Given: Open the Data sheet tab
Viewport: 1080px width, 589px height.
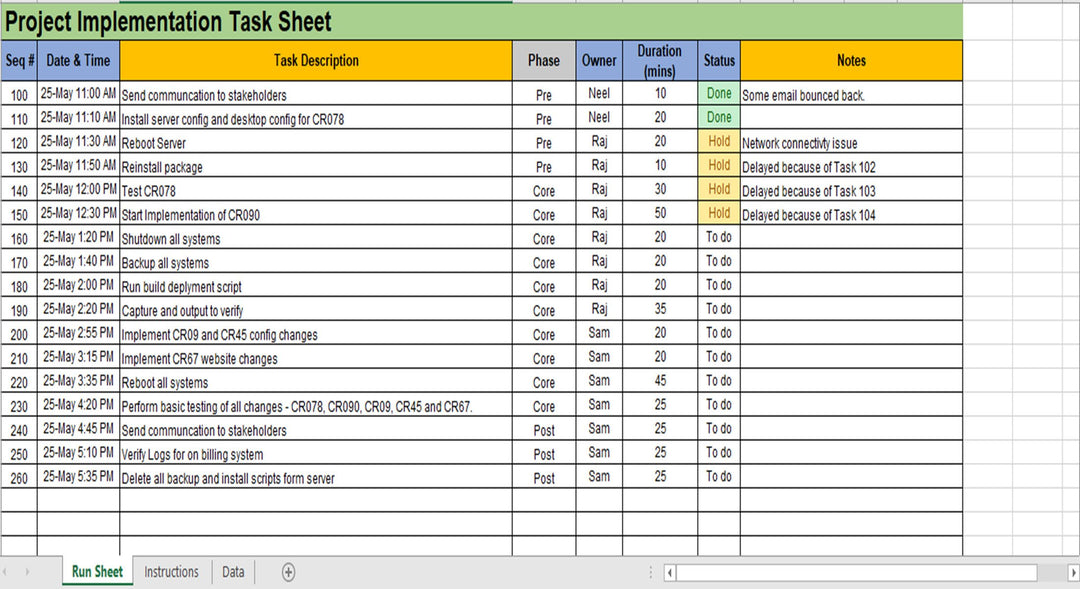Looking at the screenshot, I should [x=233, y=572].
